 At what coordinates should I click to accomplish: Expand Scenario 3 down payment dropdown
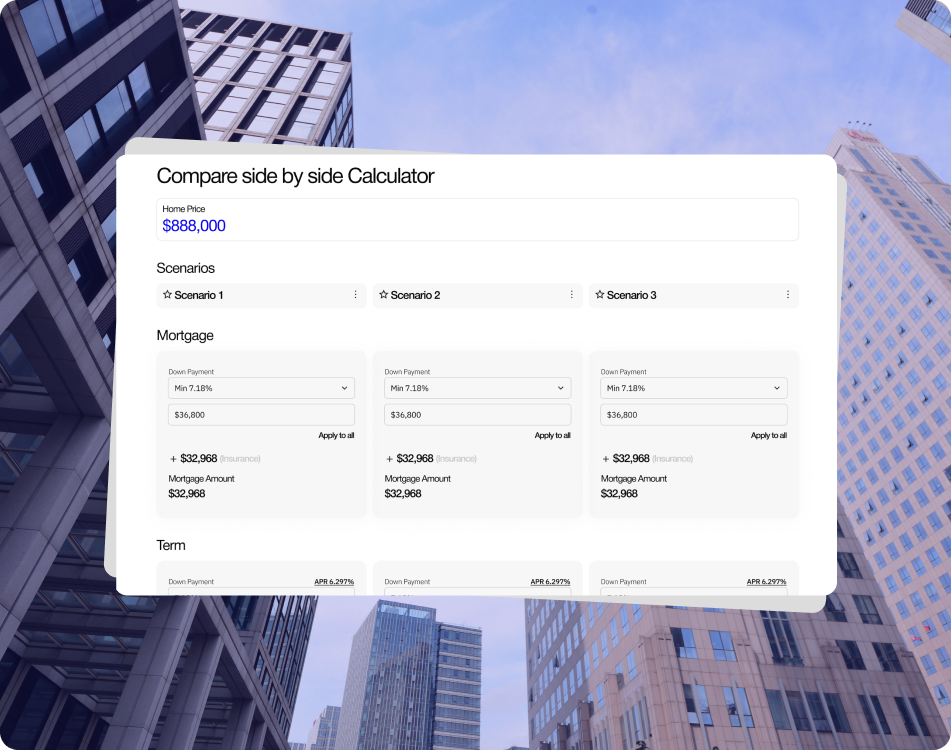click(x=693, y=388)
